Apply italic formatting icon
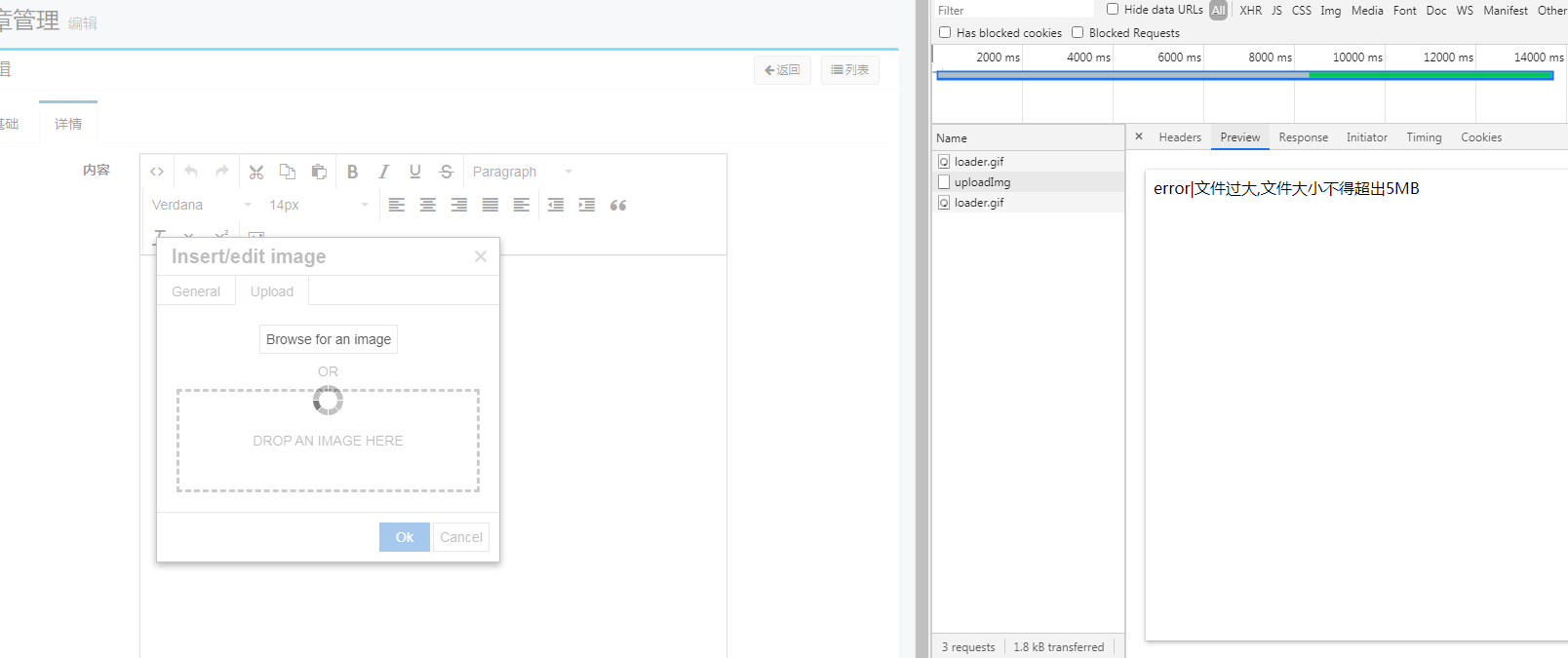The height and width of the screenshot is (658, 1568). point(383,172)
